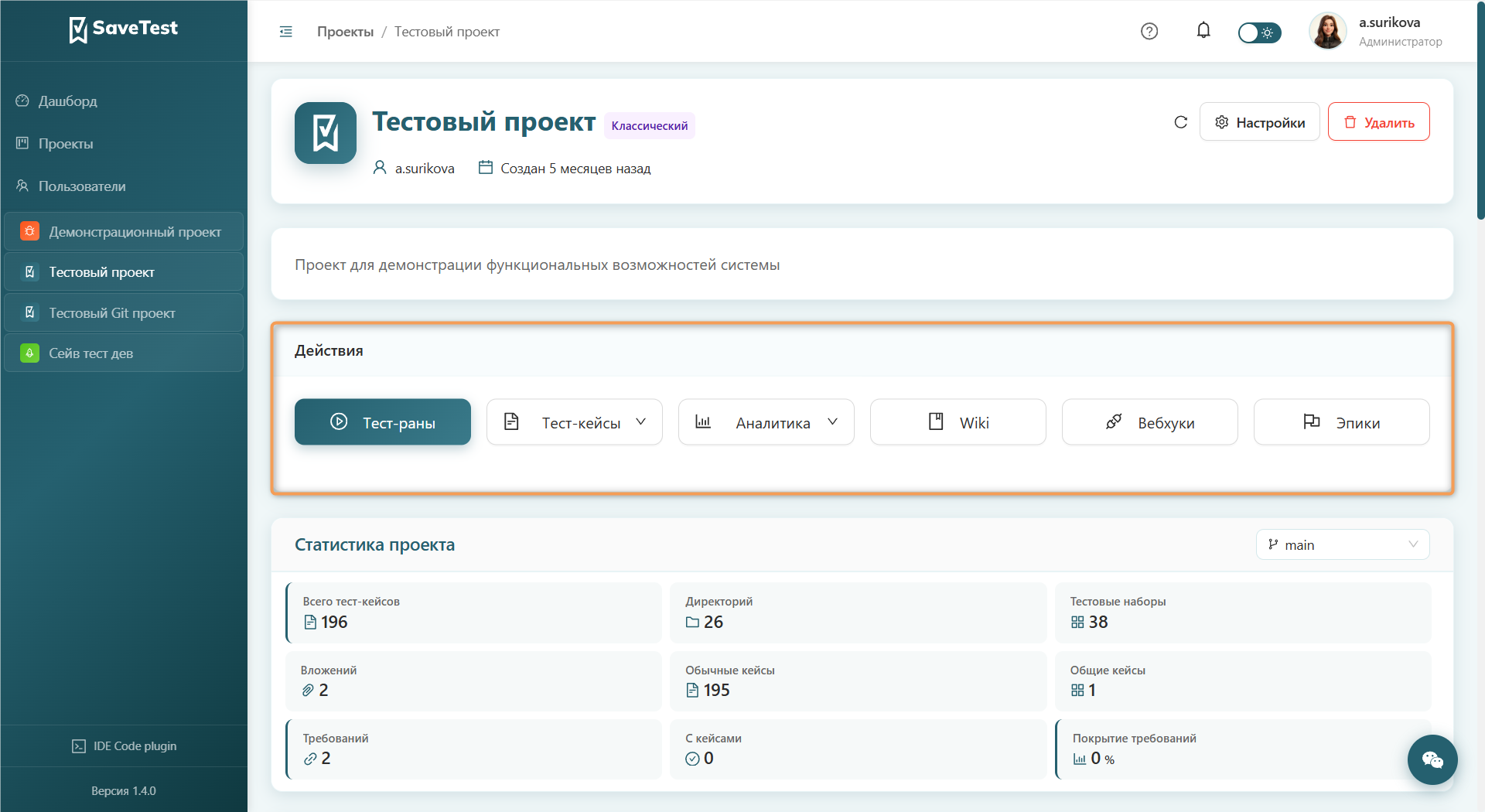Screen dimensions: 1485x812
Task: Select Тестовый Git проект in sidebar
Action: click(x=124, y=312)
